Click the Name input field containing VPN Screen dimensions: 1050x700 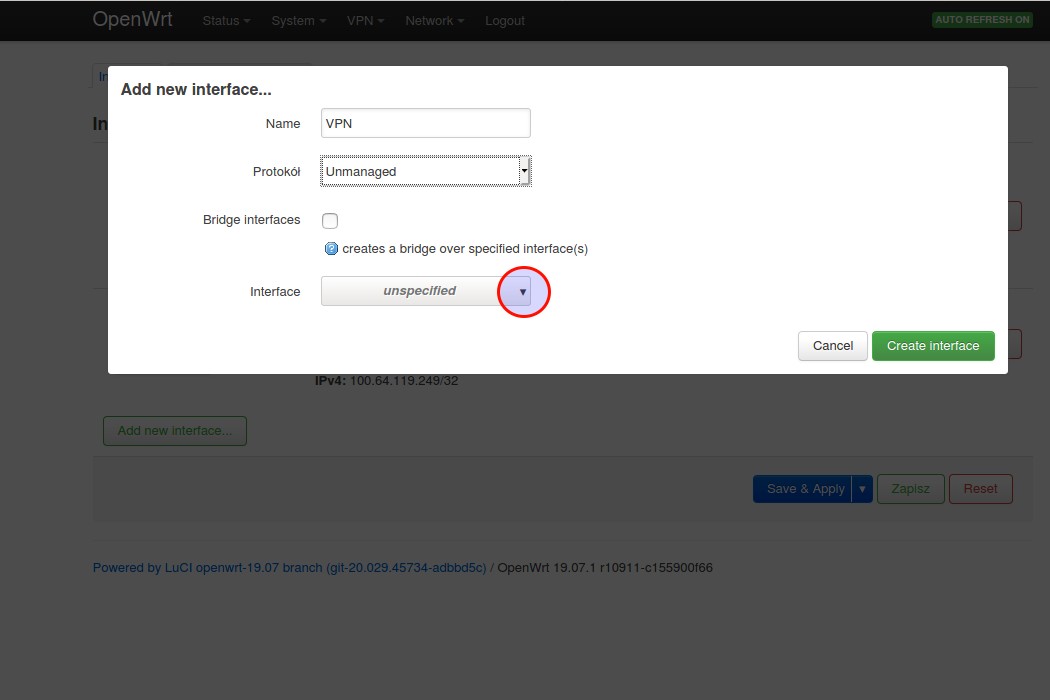pos(426,123)
